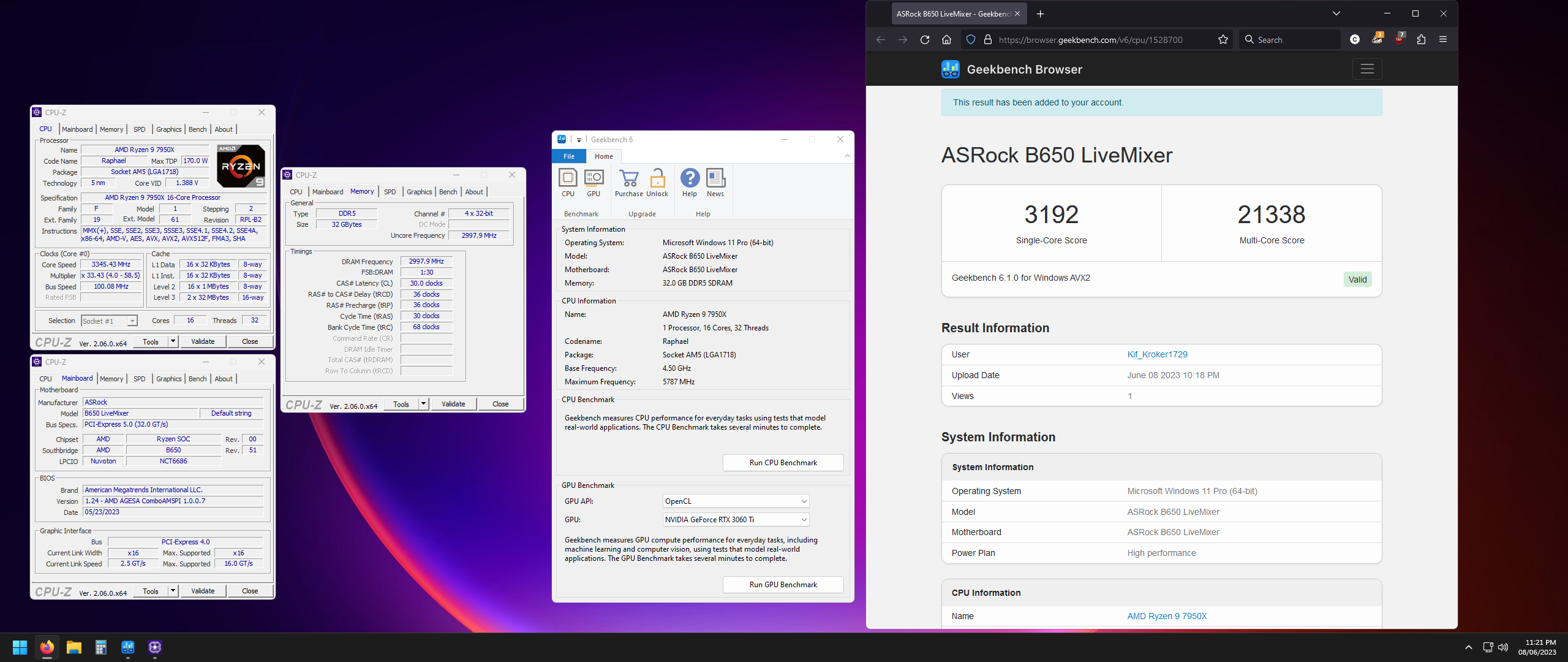The height and width of the screenshot is (662, 1568).
Task: Open the new tab plus button
Action: pyautogui.click(x=1040, y=13)
